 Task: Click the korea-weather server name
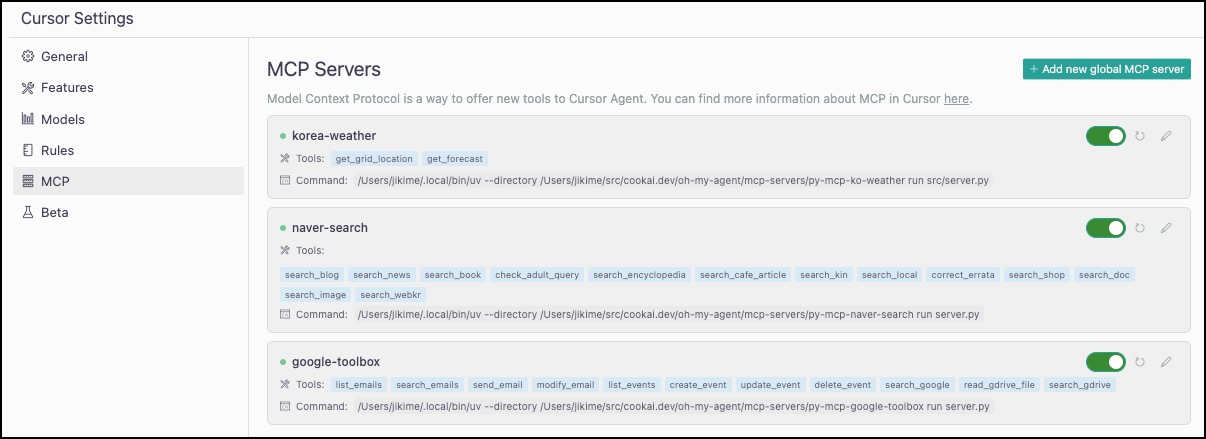334,135
